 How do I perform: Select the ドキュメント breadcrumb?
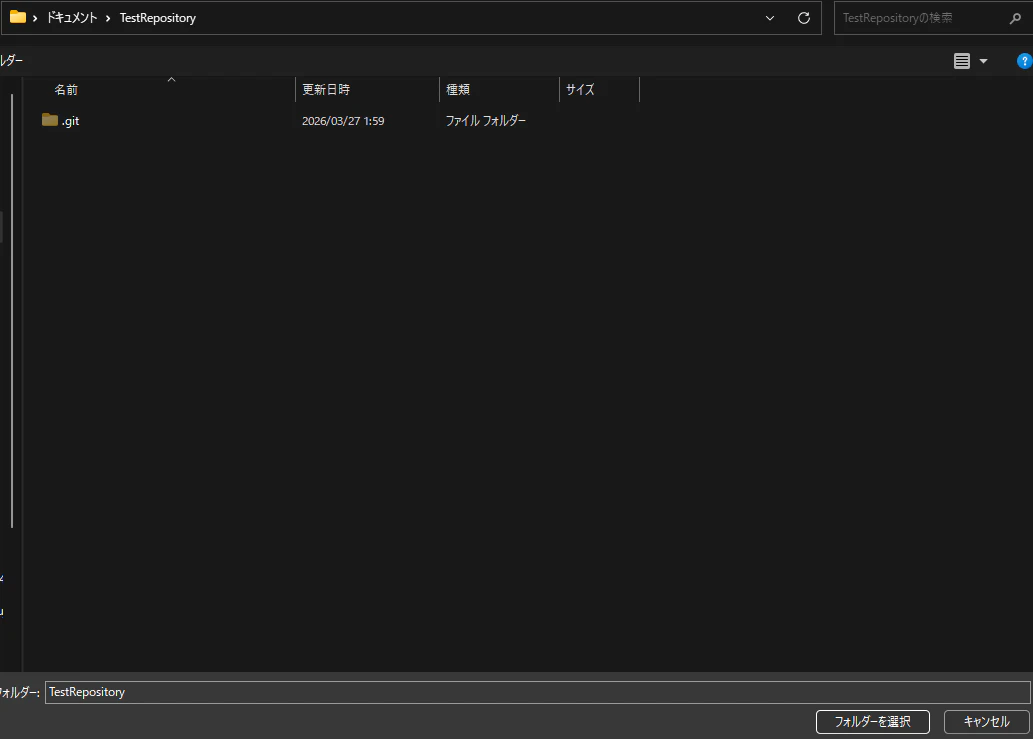tap(71, 18)
